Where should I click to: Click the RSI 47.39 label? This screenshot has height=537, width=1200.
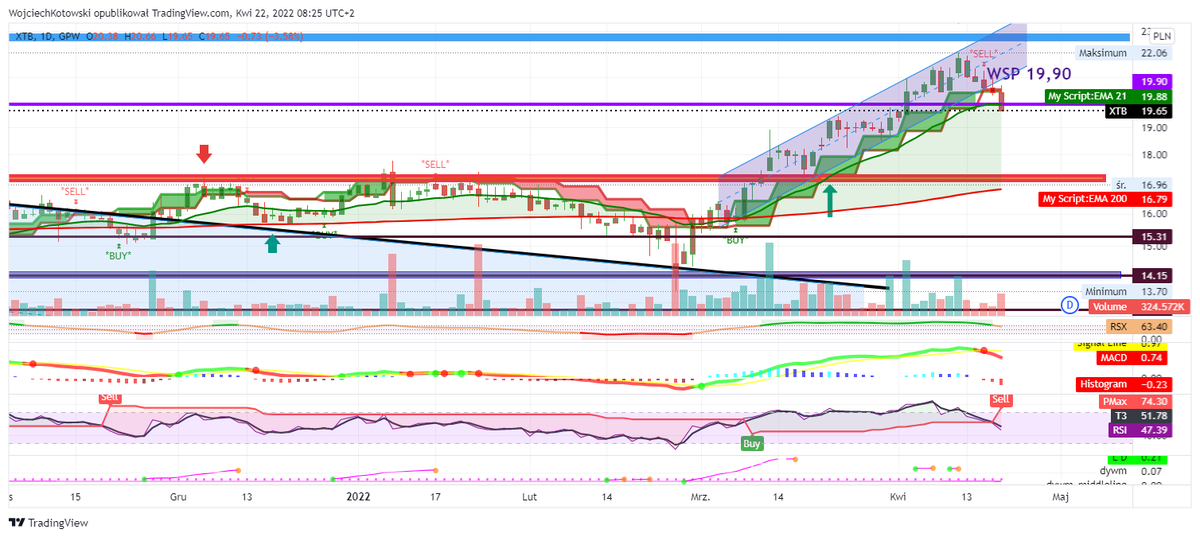pos(1140,430)
